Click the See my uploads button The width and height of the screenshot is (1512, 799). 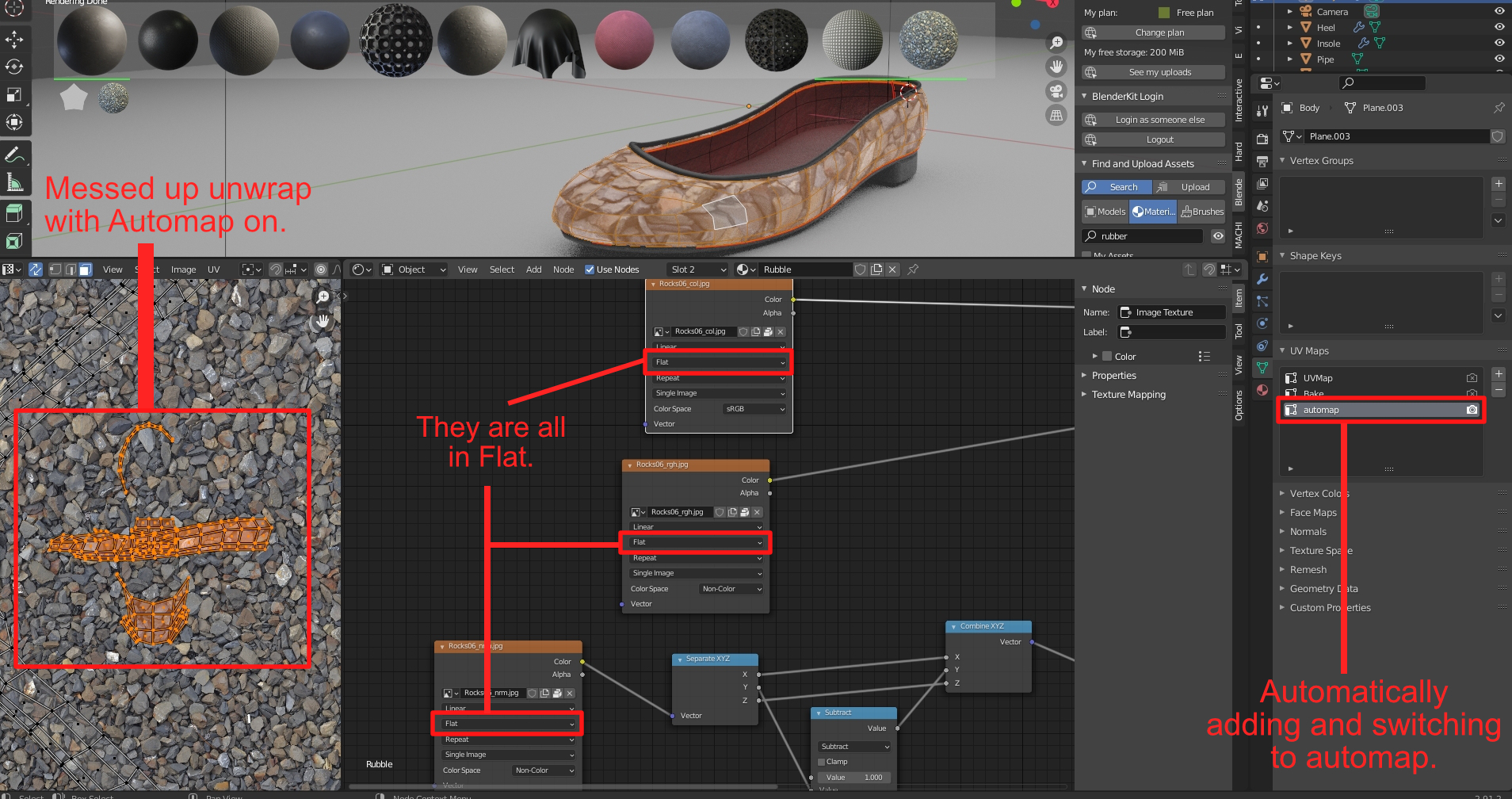click(1154, 72)
